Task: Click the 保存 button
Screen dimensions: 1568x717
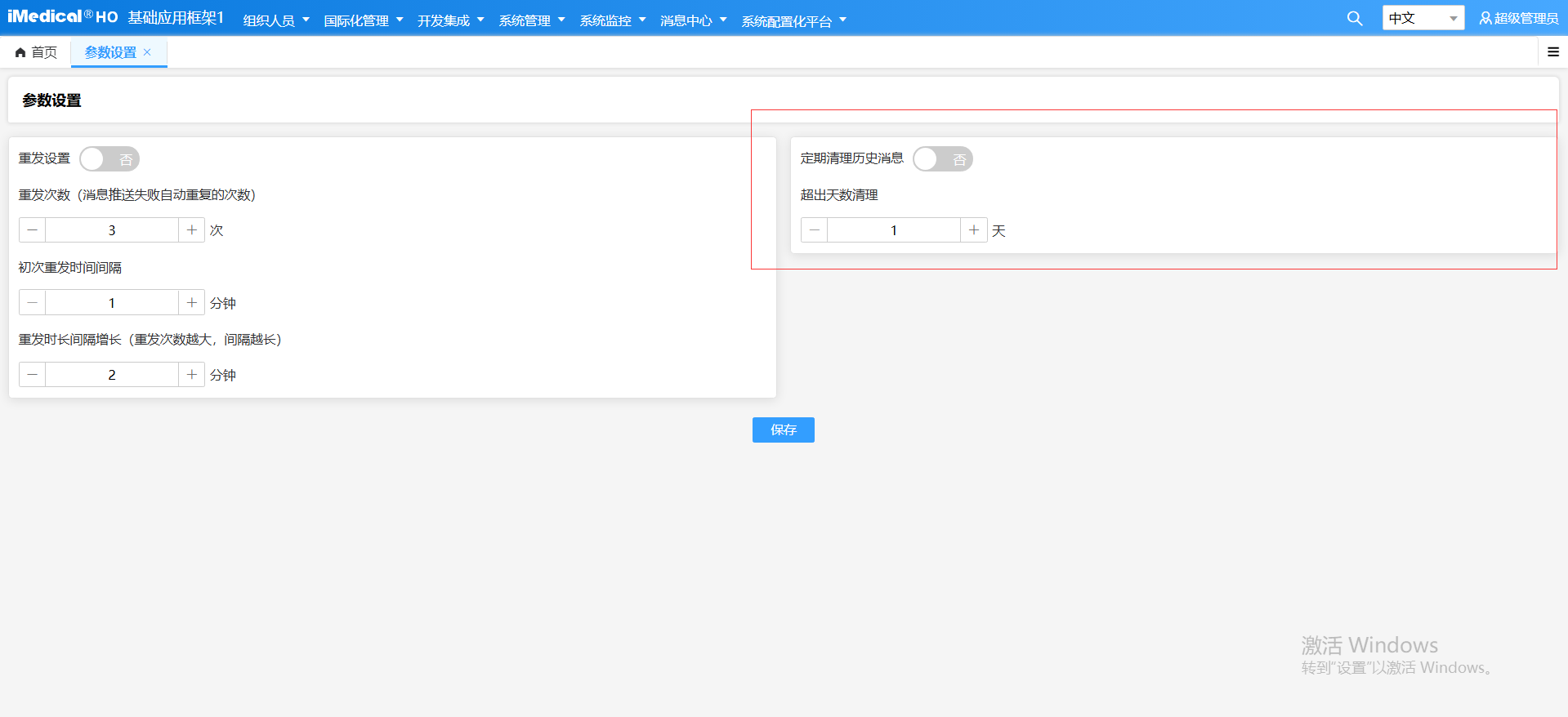Action: pos(783,430)
